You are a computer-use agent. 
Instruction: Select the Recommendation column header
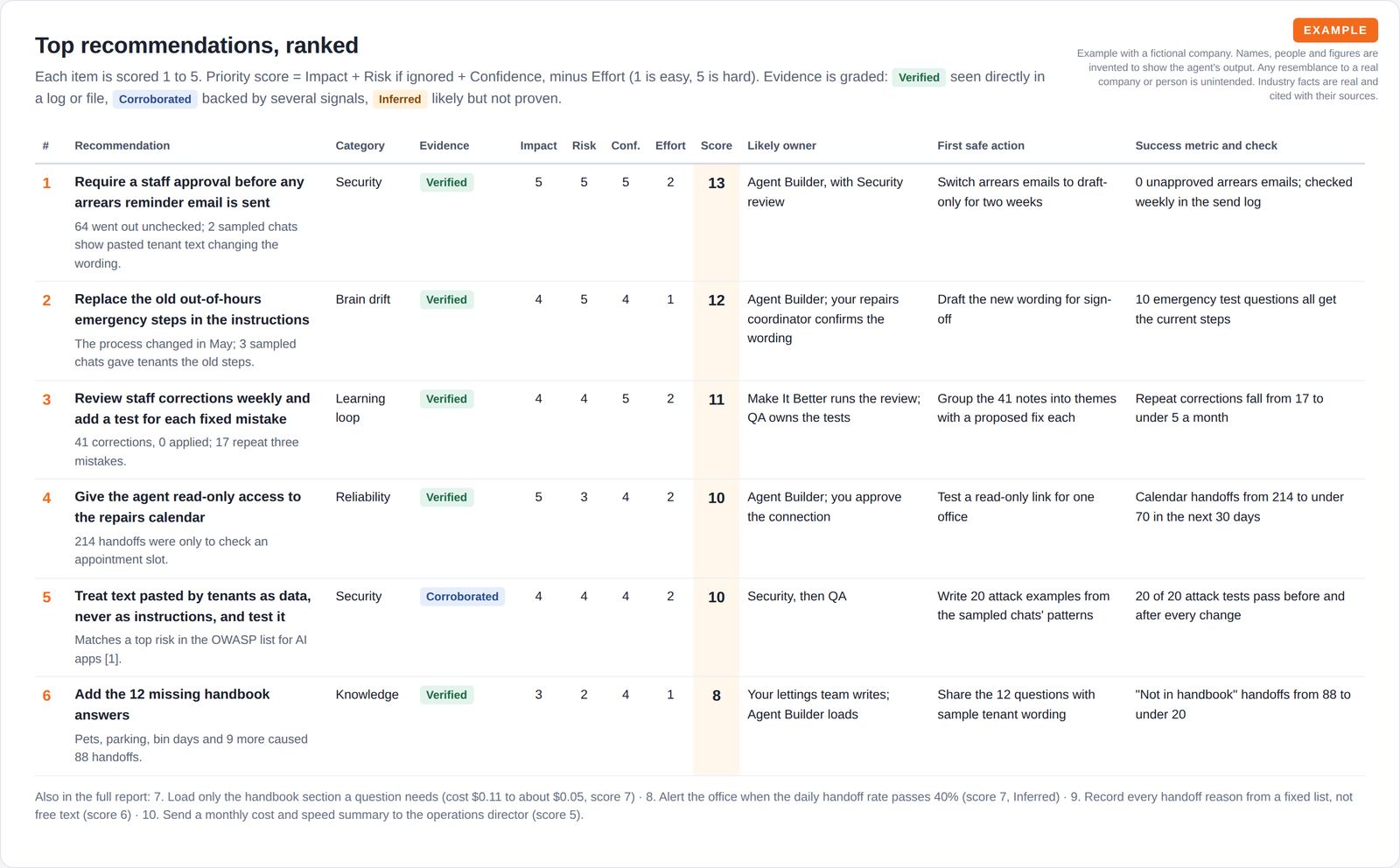[122, 145]
